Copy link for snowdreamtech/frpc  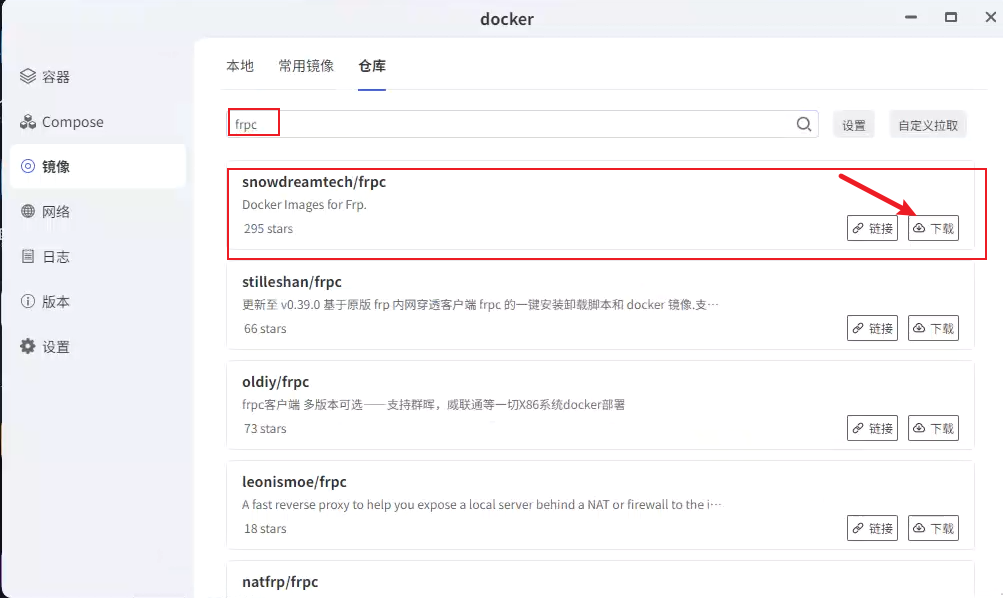[872, 228]
